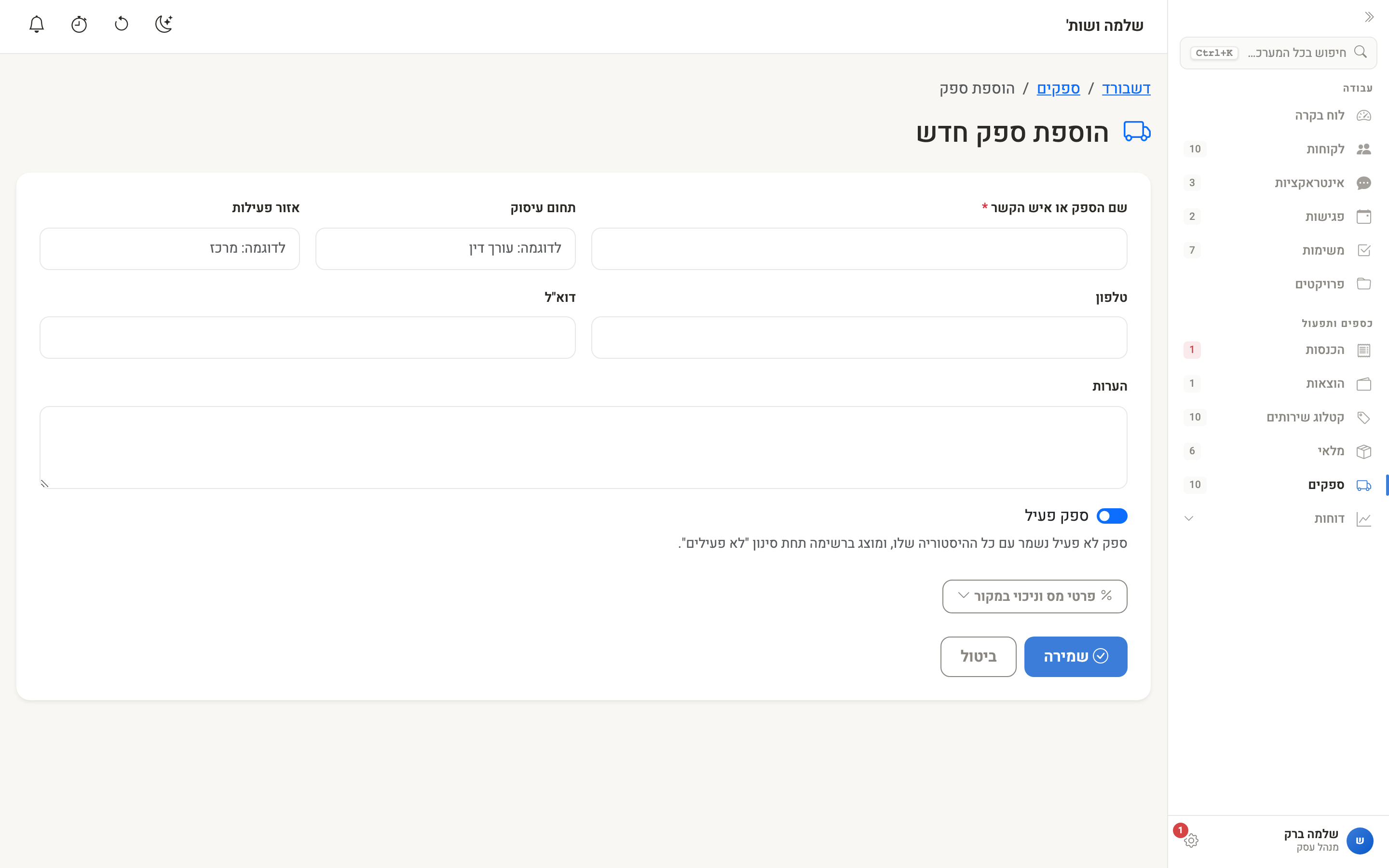Collapse the sidebar with double chevron
This screenshot has height=868, width=1389.
point(1369,17)
